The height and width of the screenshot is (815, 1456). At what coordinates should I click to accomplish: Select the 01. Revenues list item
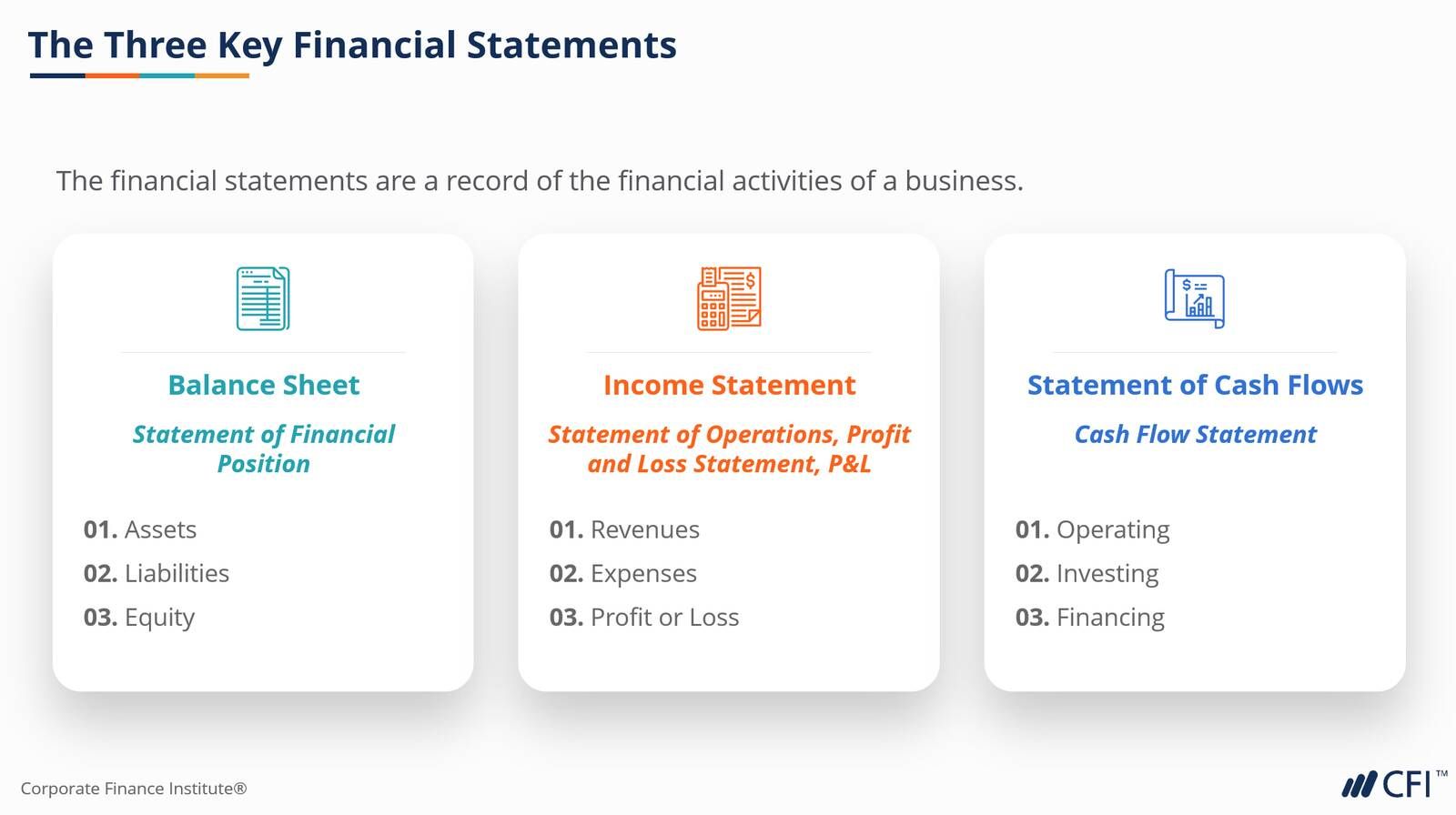(624, 529)
